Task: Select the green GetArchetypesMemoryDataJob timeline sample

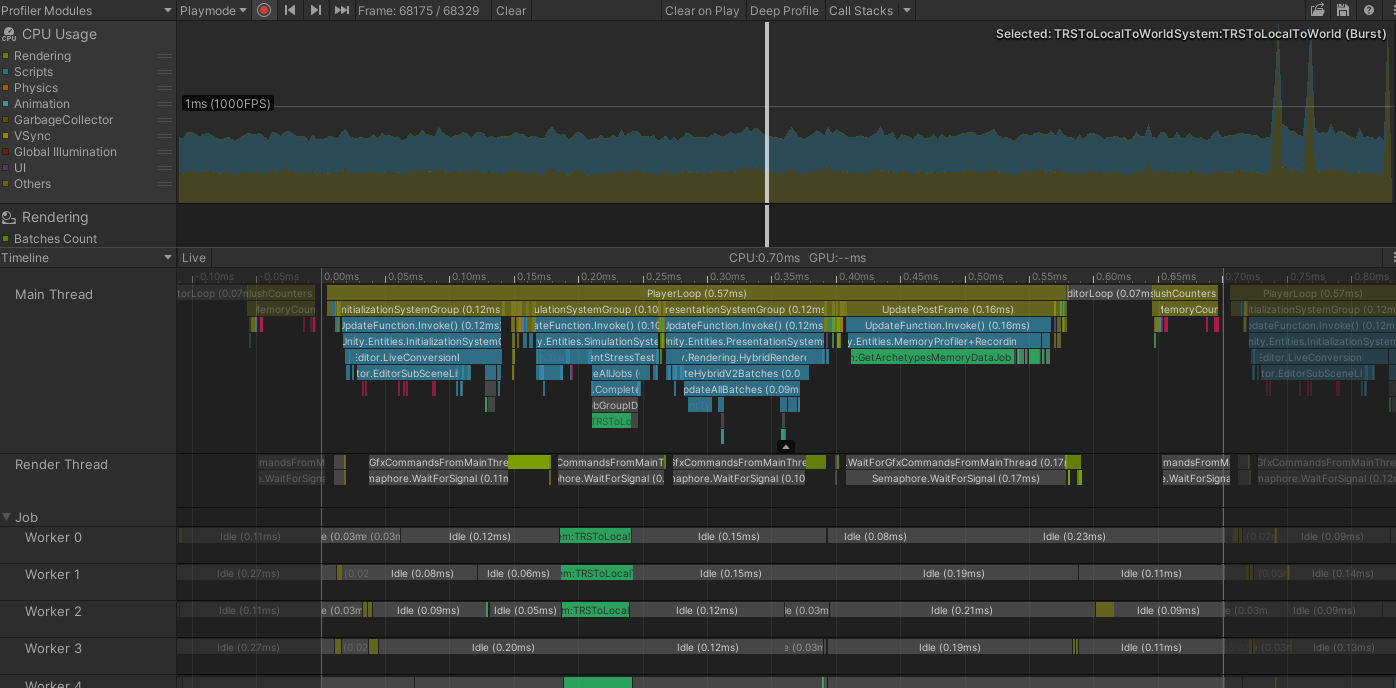Action: 931,357
